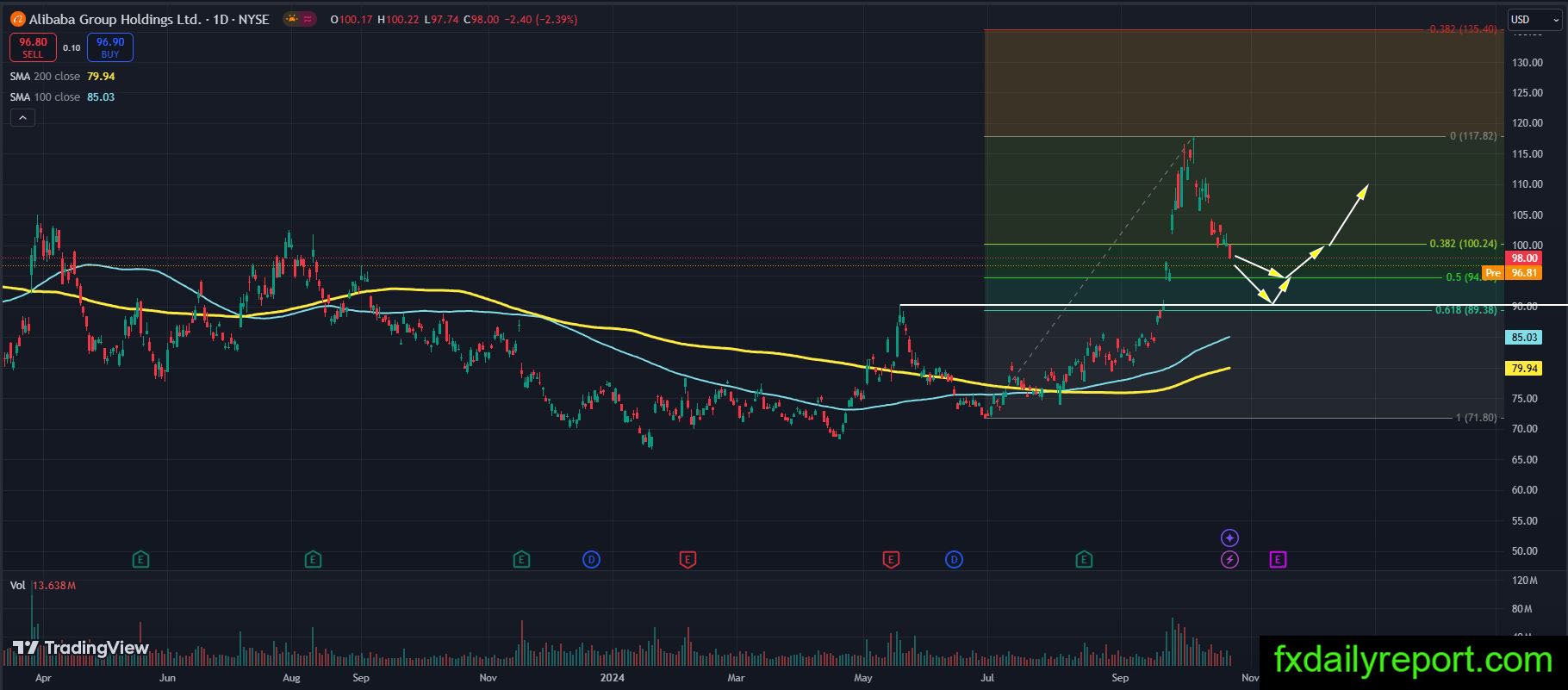Image resolution: width=1568 pixels, height=690 pixels.
Task: Click the 96.80 SELL button
Action: pos(33,47)
